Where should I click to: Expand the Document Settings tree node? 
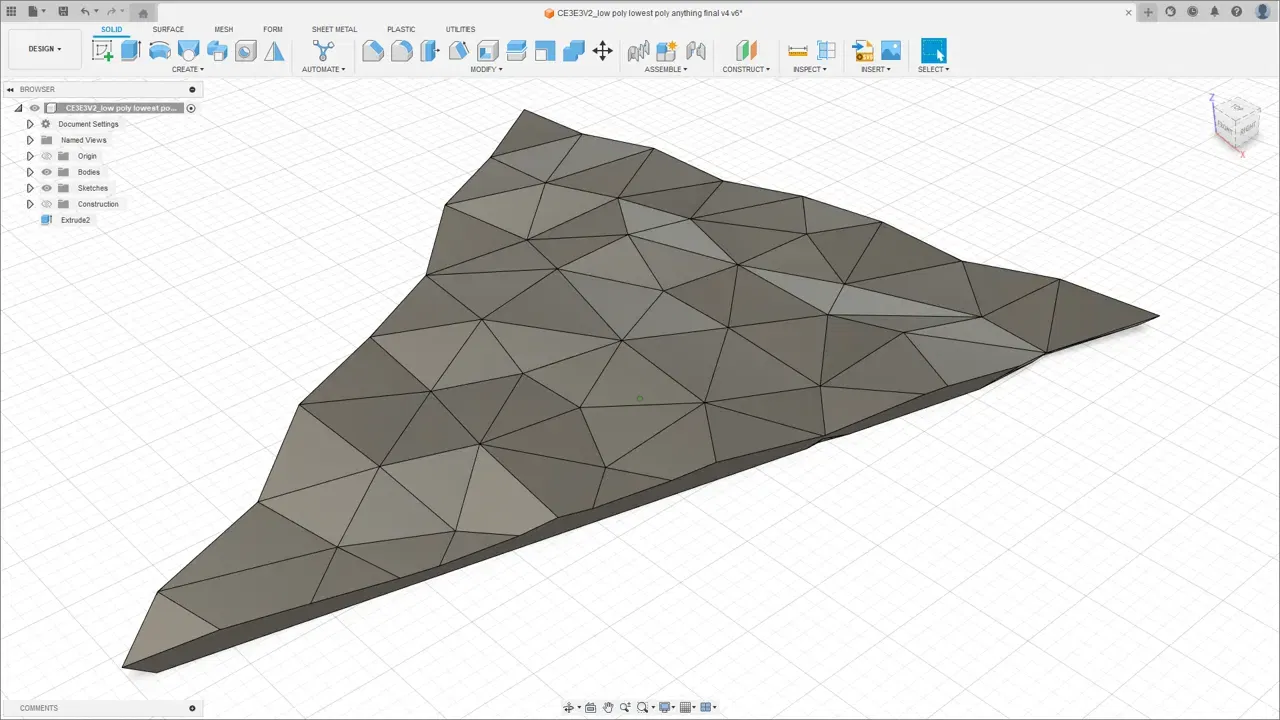pos(30,124)
